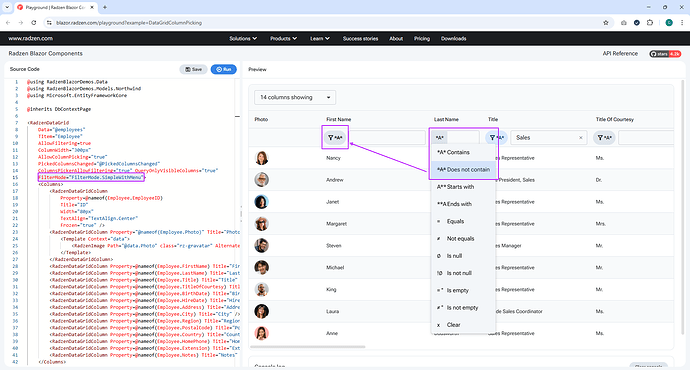Click Michael's photo avatar

[x=261, y=267]
